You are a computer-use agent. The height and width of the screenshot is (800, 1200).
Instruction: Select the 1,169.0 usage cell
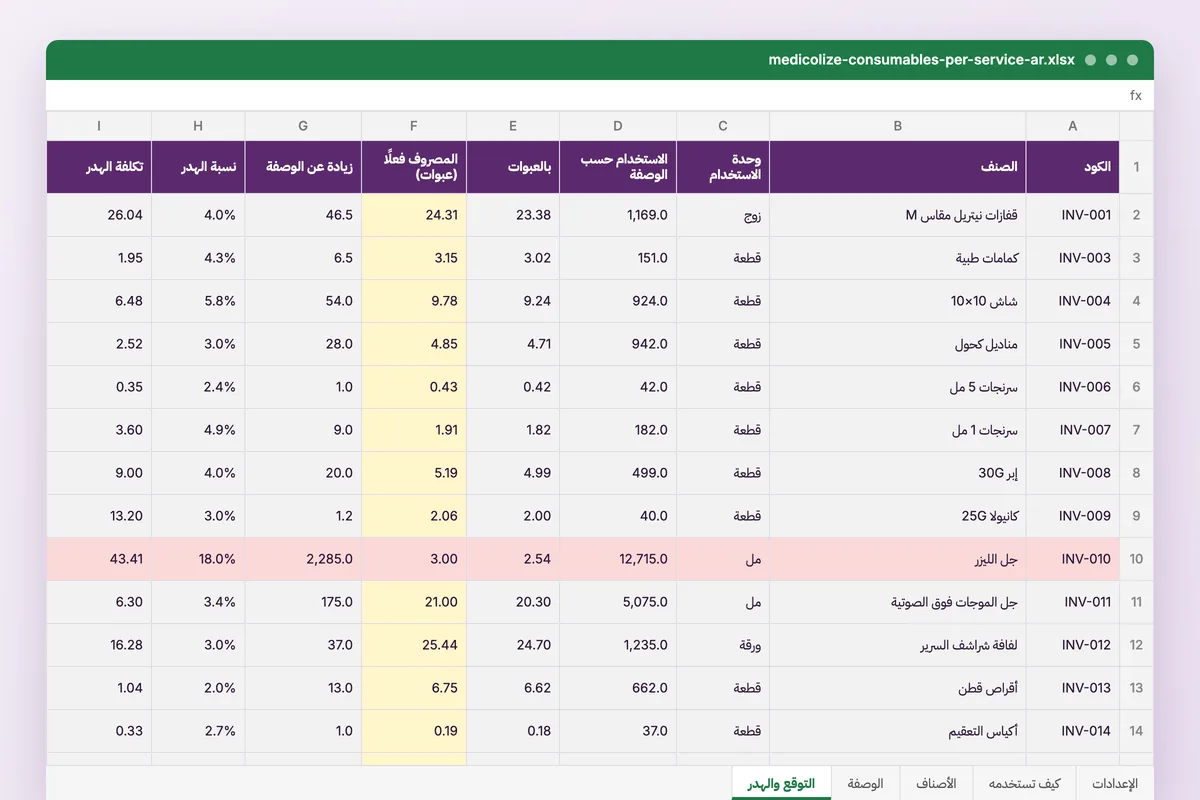coord(618,215)
